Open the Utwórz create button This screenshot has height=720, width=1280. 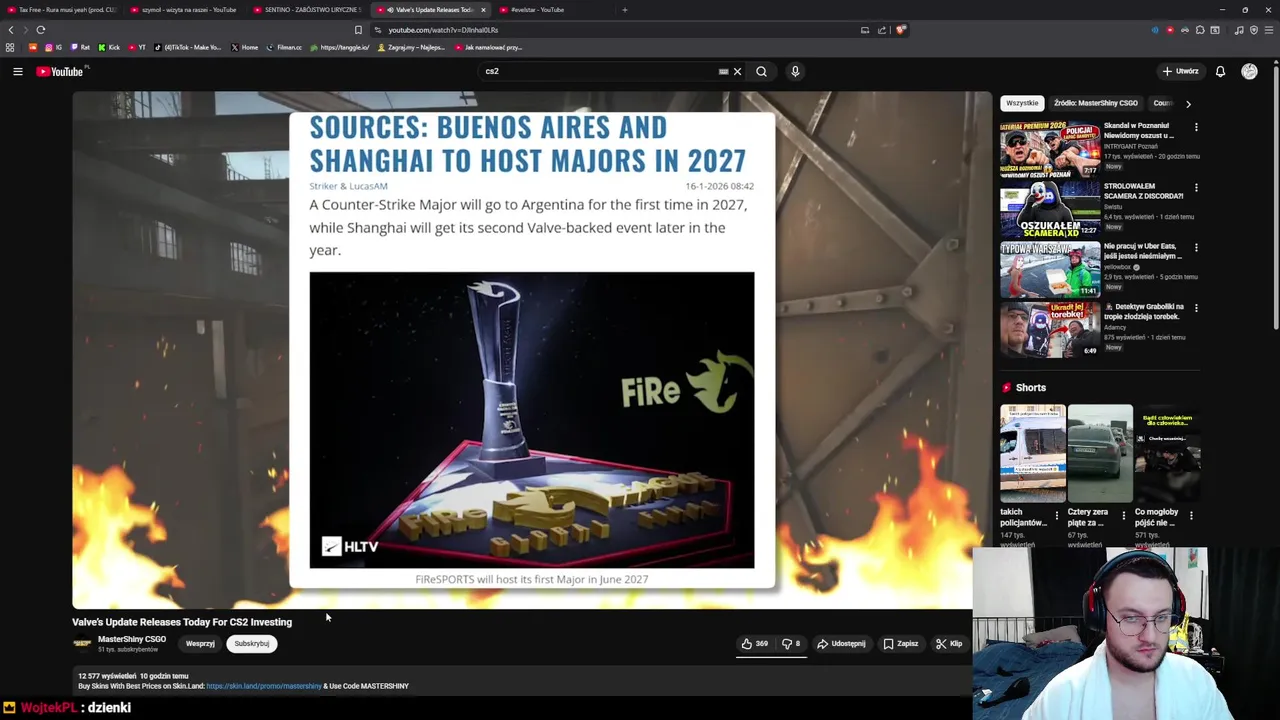(x=1180, y=71)
